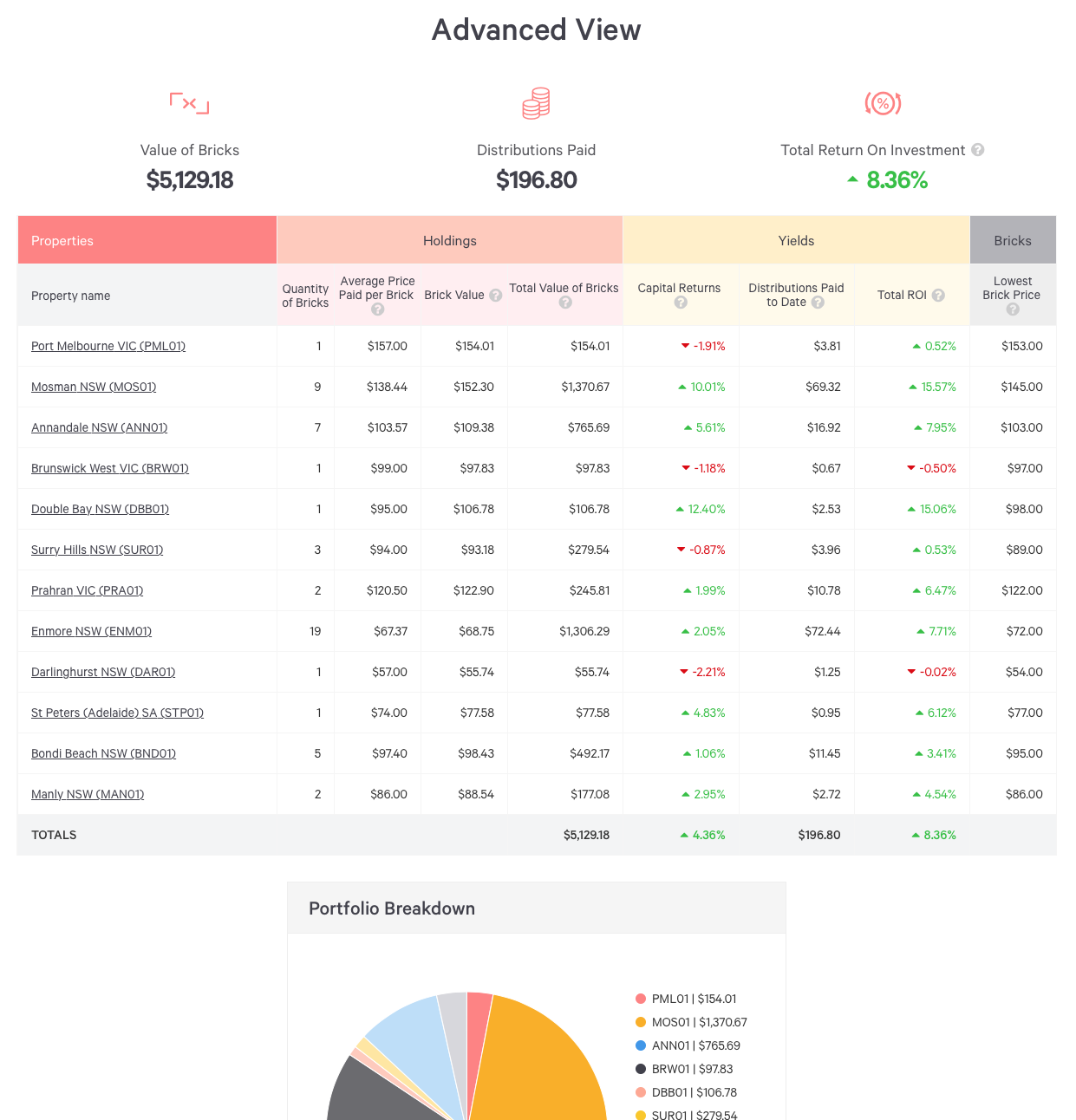The image size is (1076, 1120).
Task: Open help icon under Capital Returns header
Action: [x=681, y=303]
